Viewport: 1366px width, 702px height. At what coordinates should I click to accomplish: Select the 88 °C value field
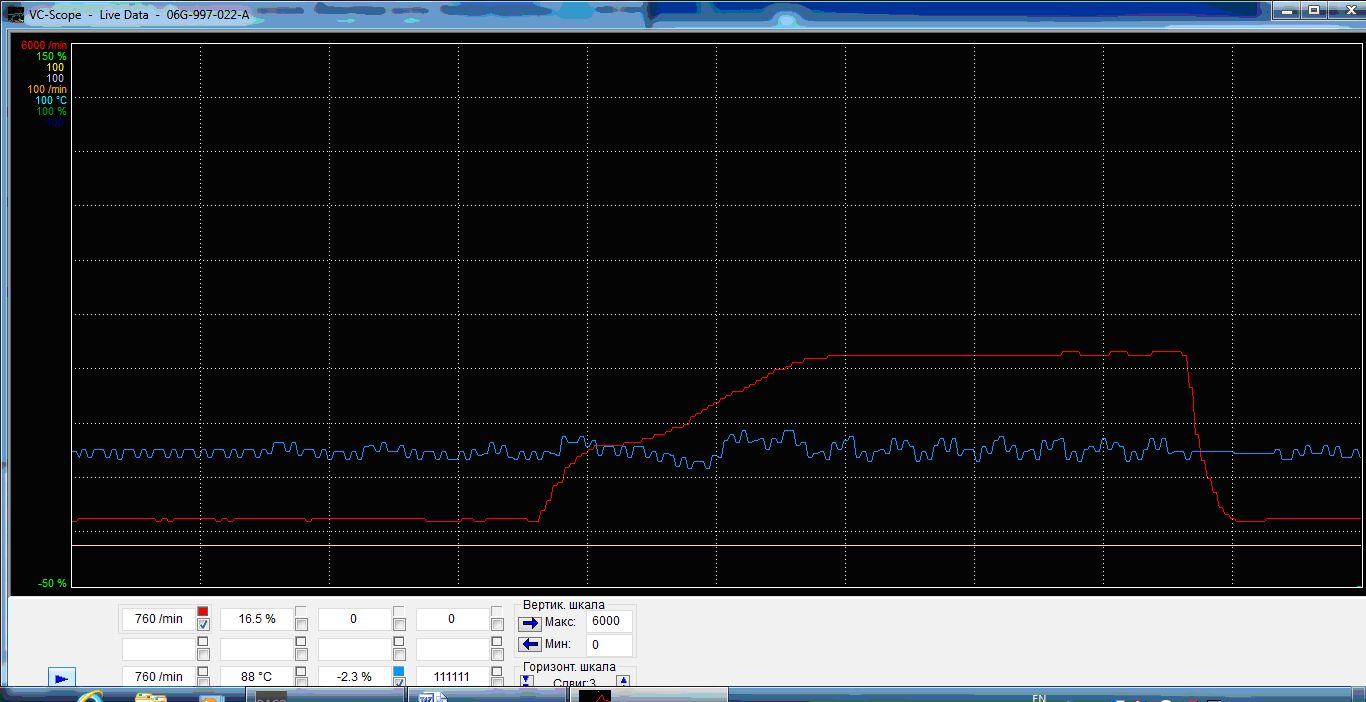pyautogui.click(x=257, y=677)
